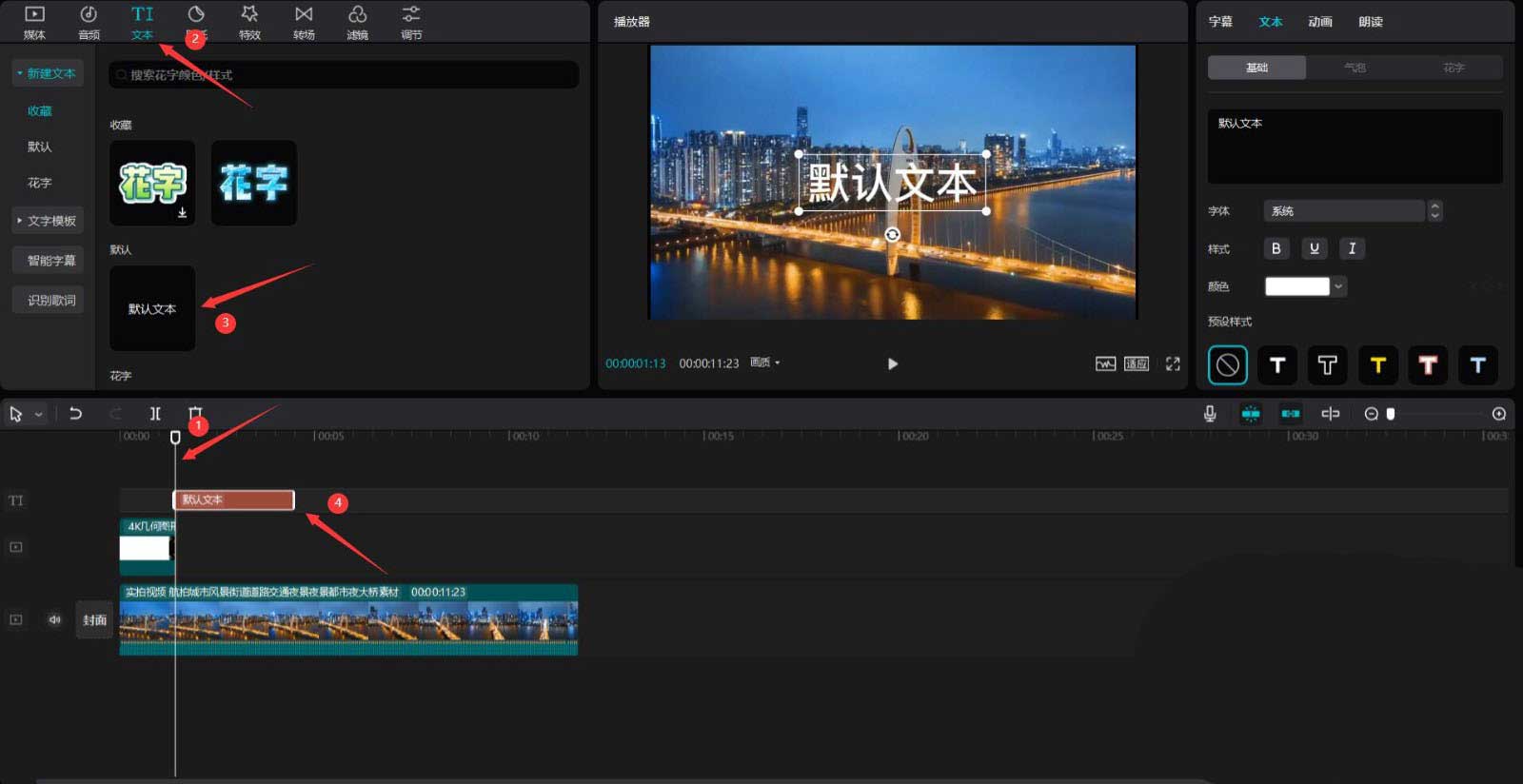Open the 媒体 media panel
1523x784 pixels.
(x=34, y=22)
